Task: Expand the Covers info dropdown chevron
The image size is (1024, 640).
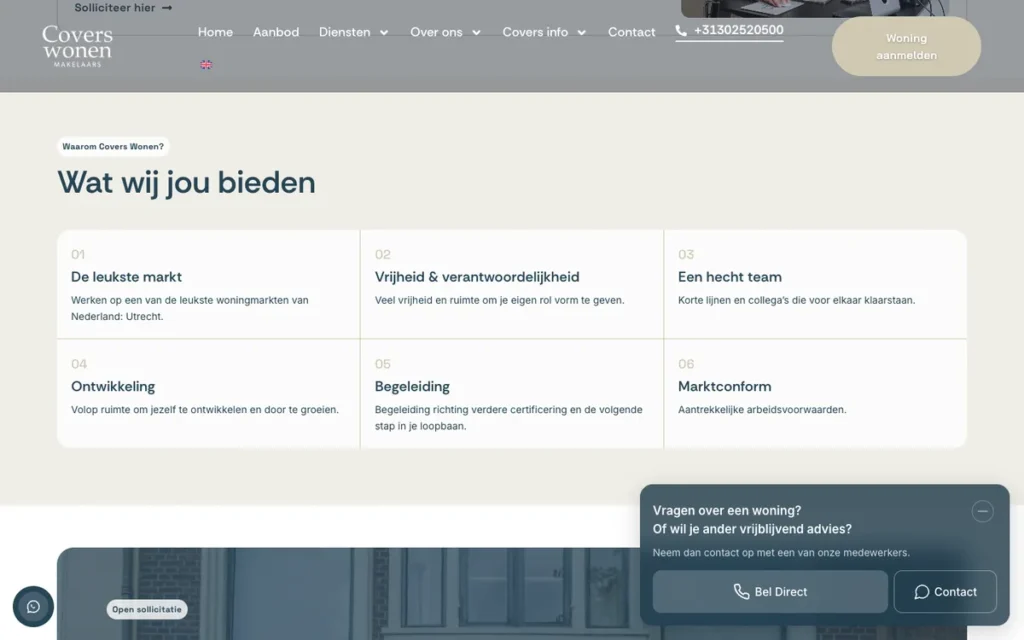Action: tap(582, 33)
